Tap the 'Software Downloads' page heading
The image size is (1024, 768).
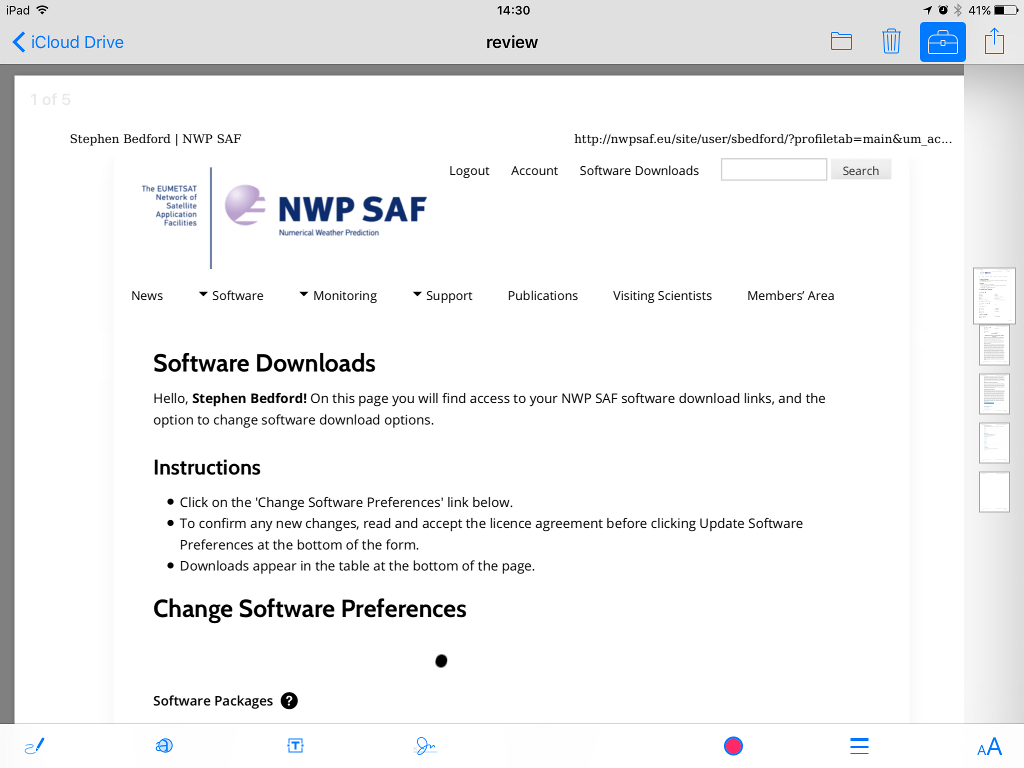(264, 363)
